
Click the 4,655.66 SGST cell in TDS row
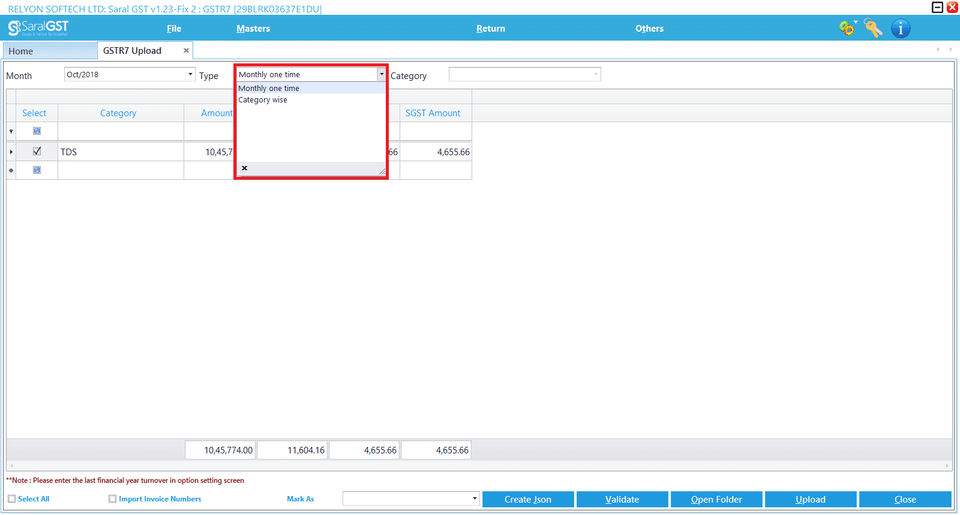tap(436, 152)
